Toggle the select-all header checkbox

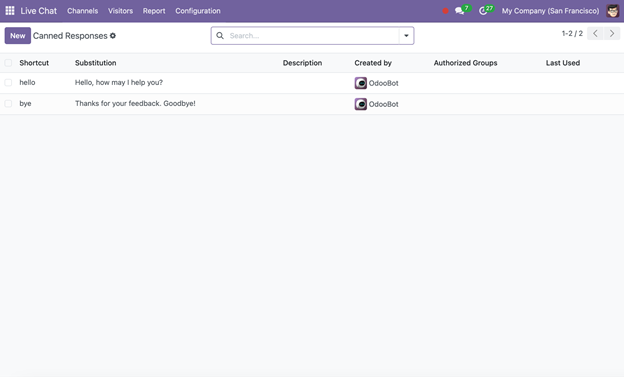point(8,63)
